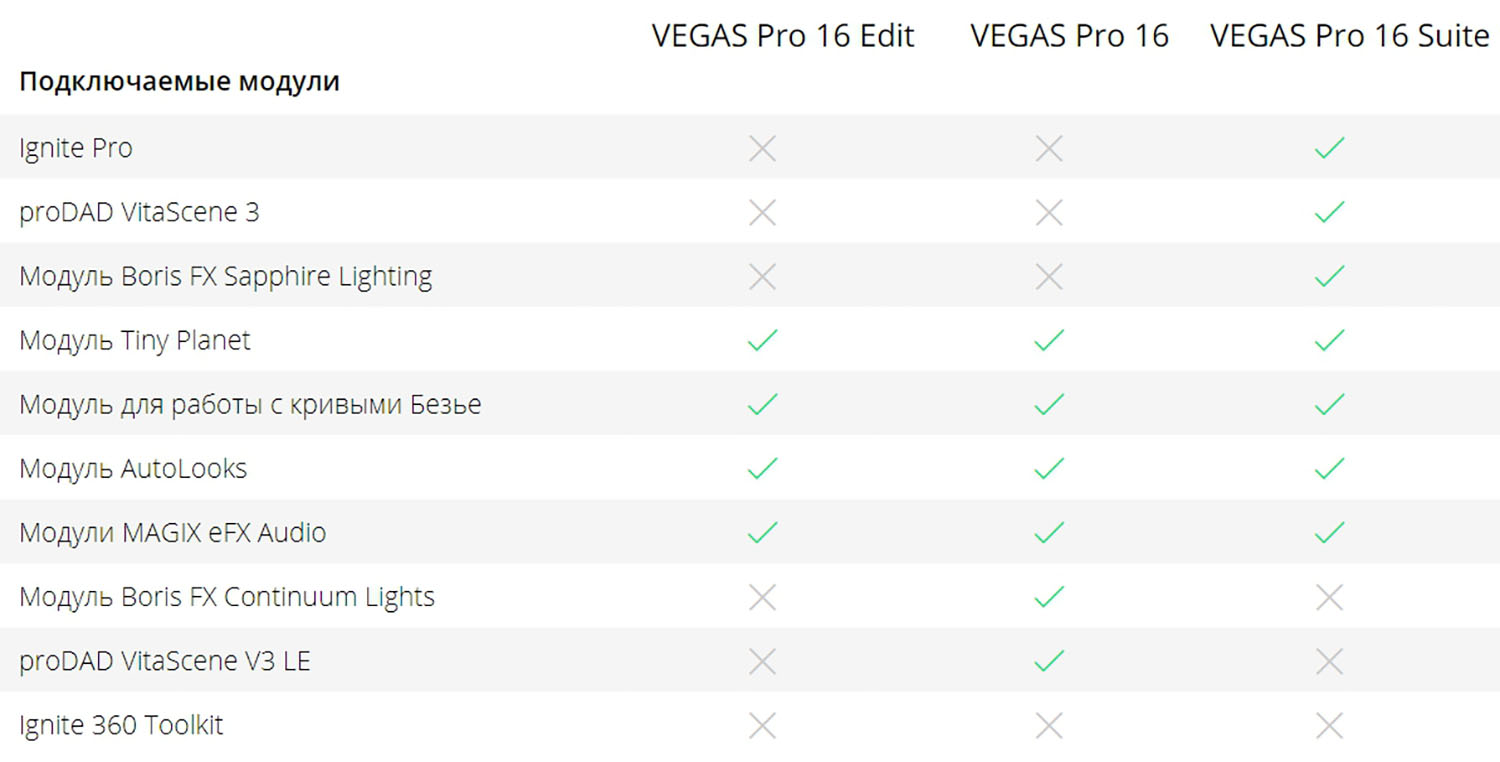Click the Ignite 360 Toolkit row label
The image size is (1500, 762).
pyautogui.click(x=121, y=725)
